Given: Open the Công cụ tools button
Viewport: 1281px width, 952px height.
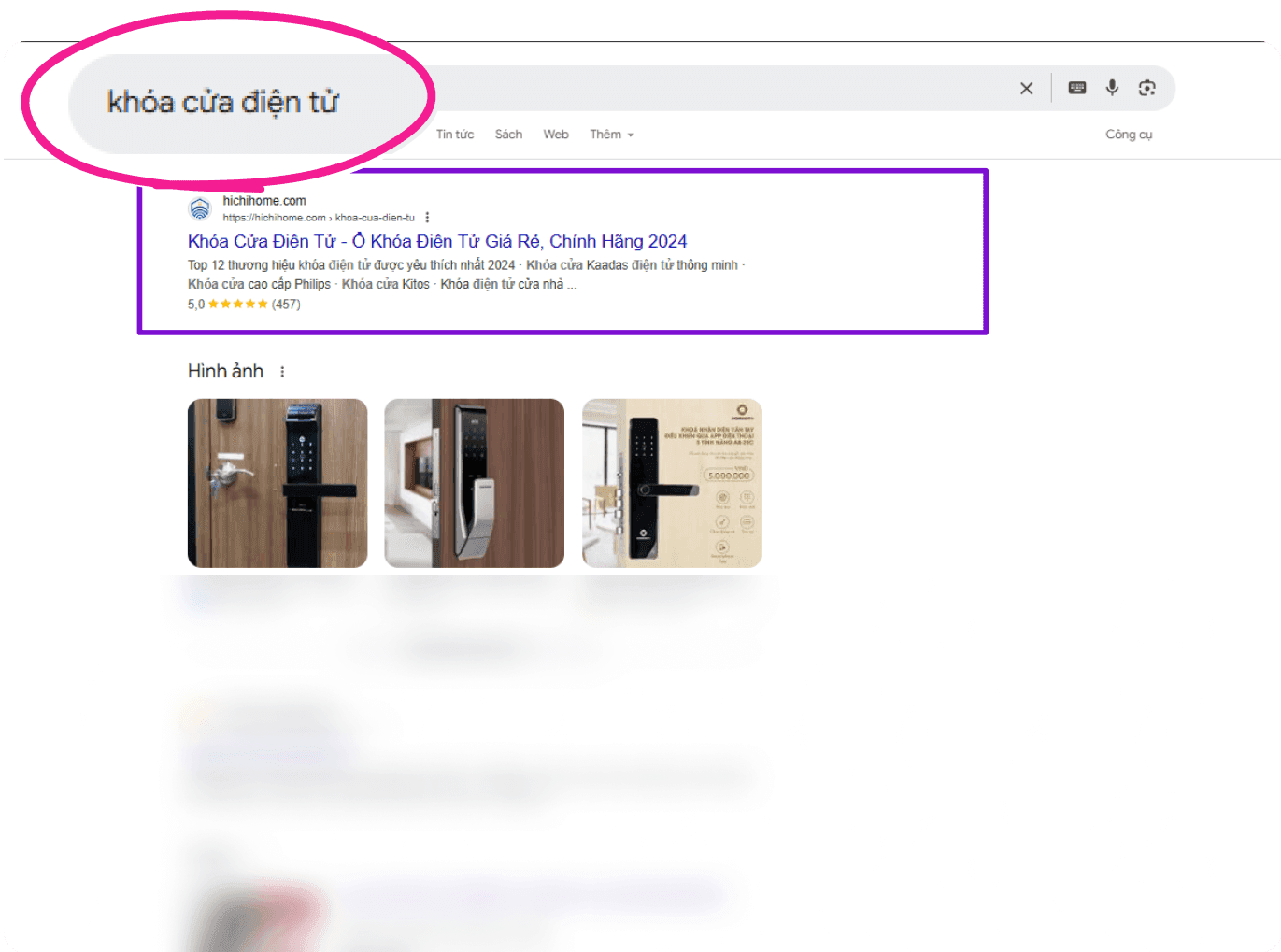Looking at the screenshot, I should point(1129,135).
